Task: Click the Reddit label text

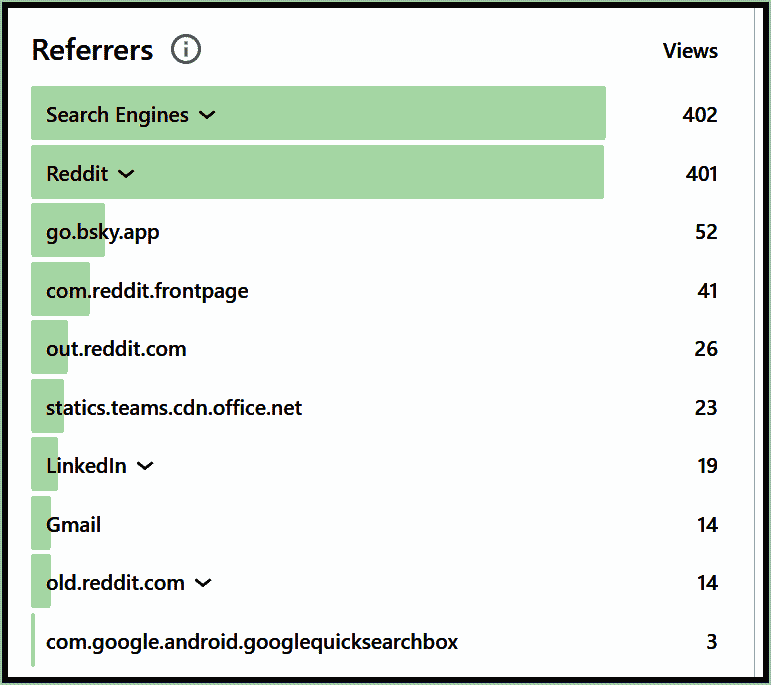Action: (77, 174)
